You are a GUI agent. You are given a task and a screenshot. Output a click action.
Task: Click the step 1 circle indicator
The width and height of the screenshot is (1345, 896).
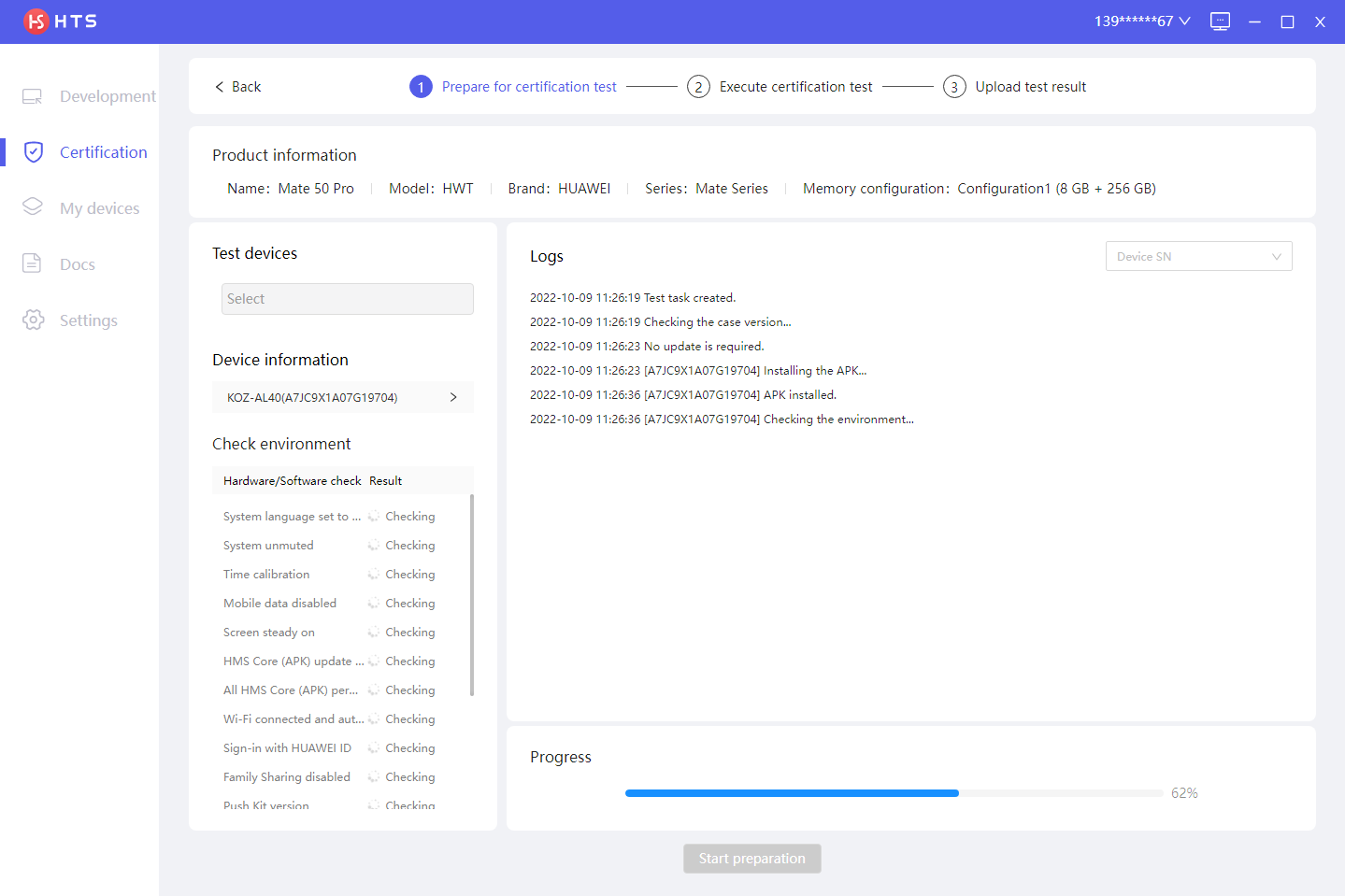pos(421,87)
